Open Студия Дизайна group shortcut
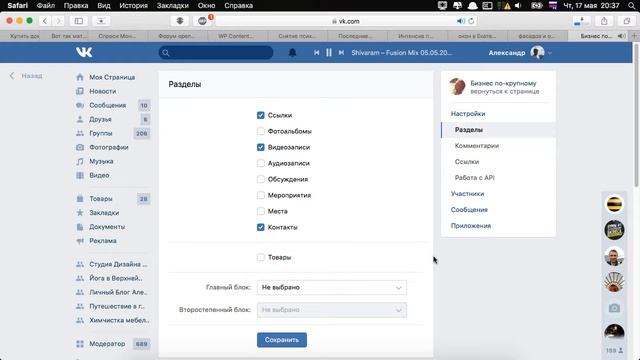 tap(118, 264)
